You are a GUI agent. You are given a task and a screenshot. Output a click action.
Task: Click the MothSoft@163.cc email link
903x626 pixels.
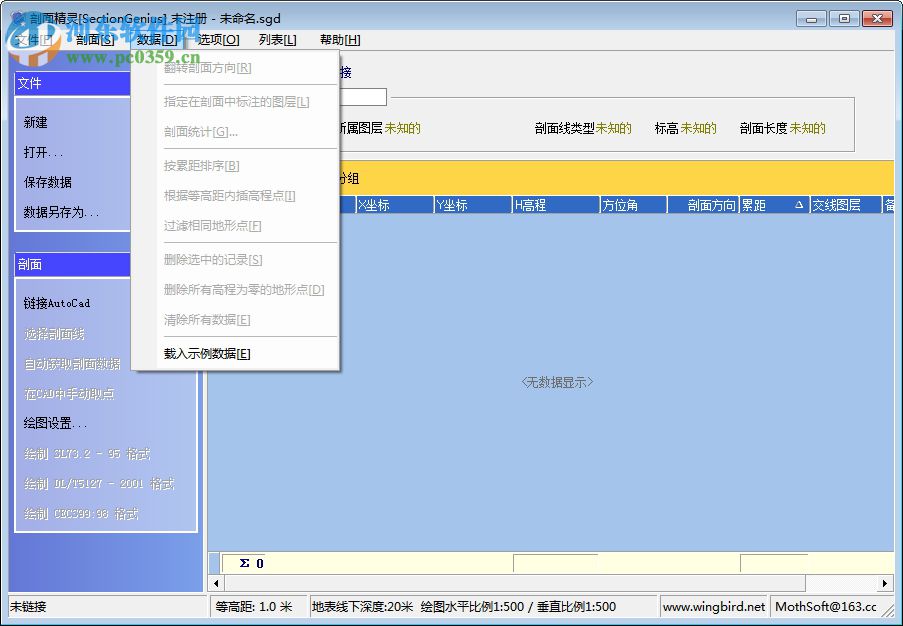click(827, 606)
